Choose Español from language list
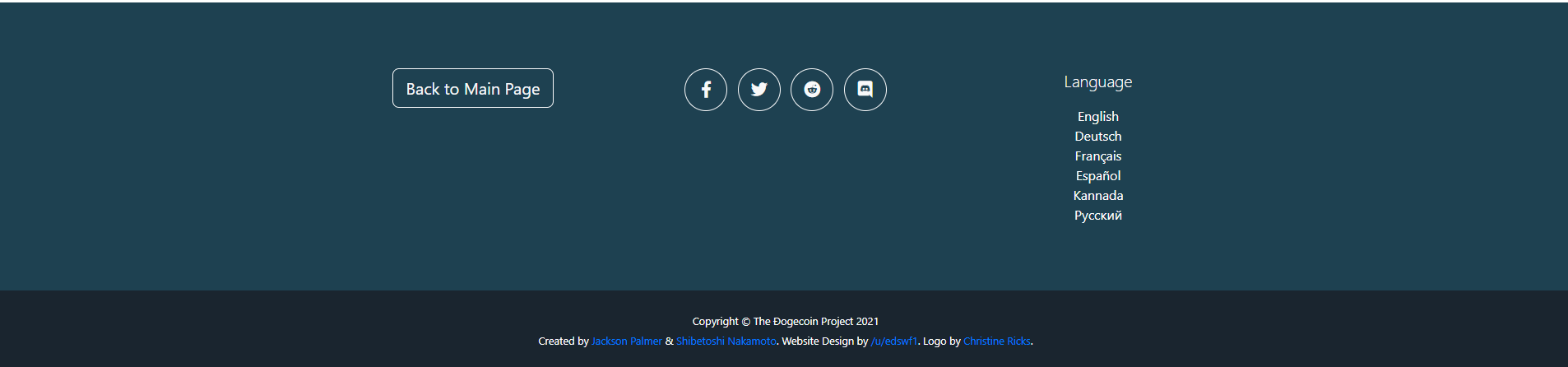 (x=1098, y=176)
